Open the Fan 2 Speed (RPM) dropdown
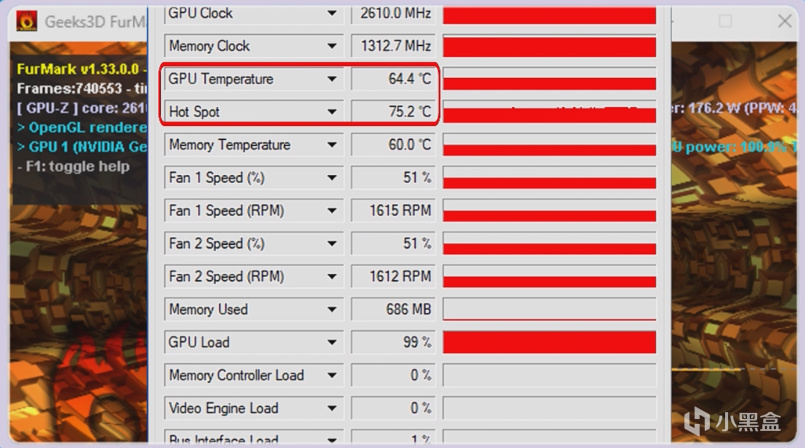 [332, 277]
